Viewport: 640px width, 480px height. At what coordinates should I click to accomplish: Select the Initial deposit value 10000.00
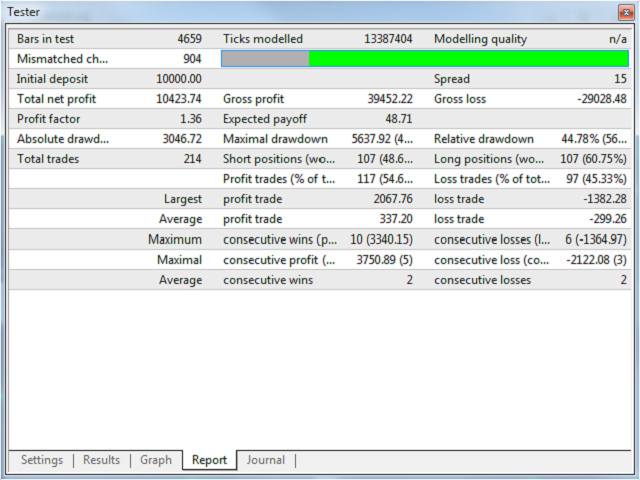pyautogui.click(x=179, y=79)
